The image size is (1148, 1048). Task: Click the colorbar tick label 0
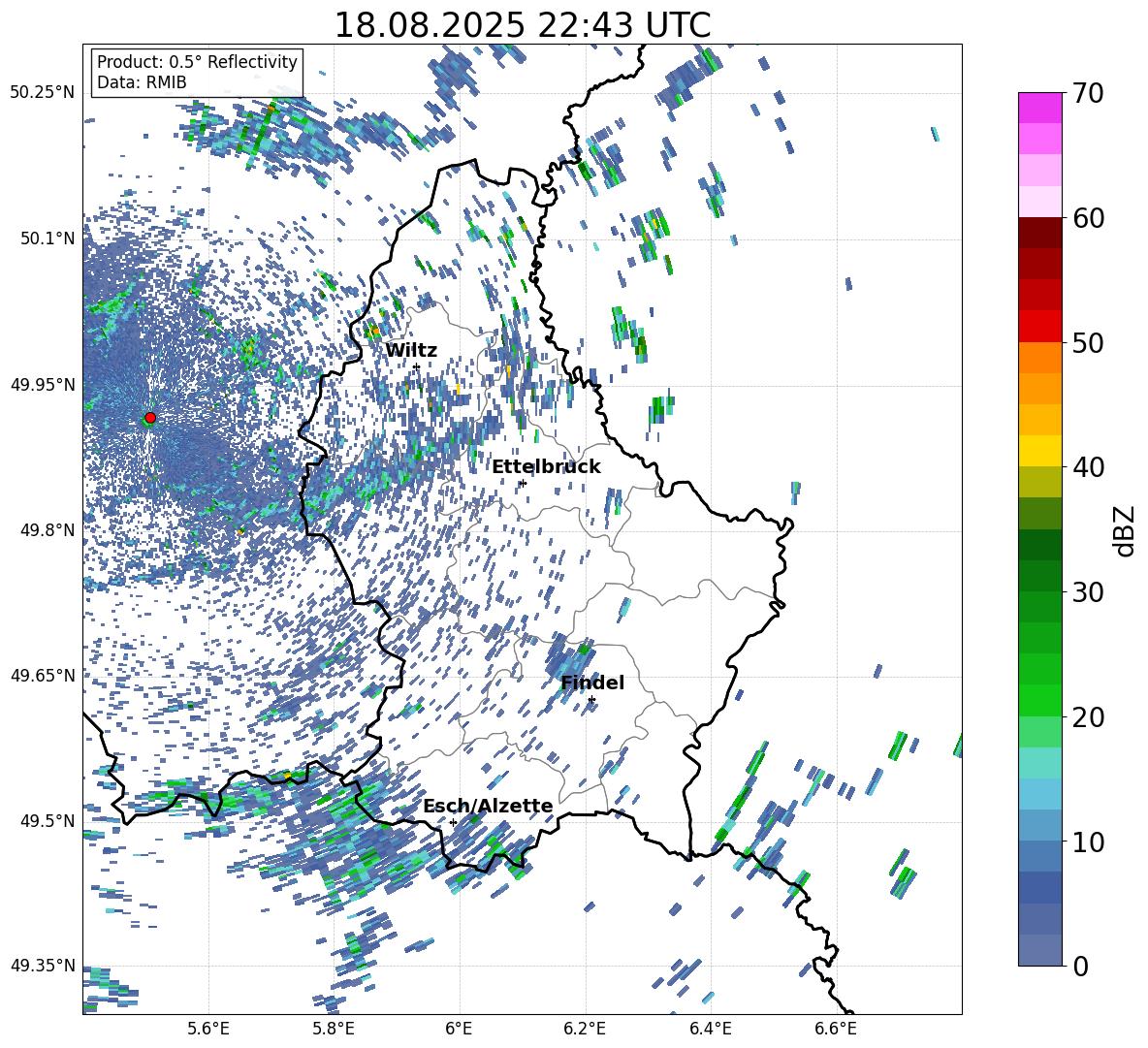1081,966
